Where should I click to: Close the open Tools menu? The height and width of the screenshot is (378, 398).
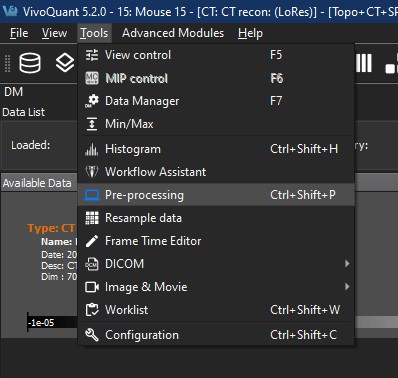point(94,33)
